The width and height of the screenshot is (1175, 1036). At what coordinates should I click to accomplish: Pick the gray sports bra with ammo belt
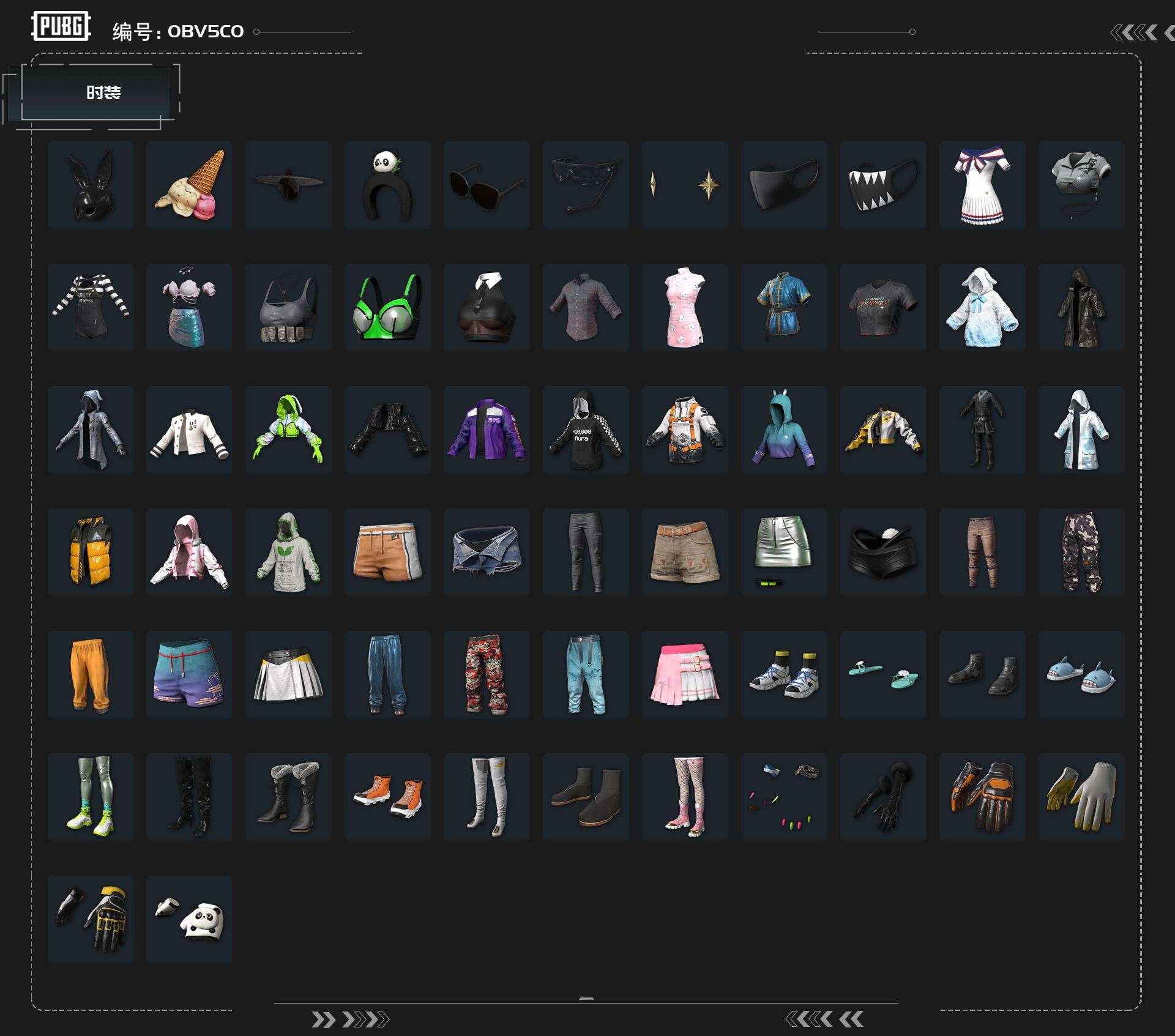pyautogui.click(x=288, y=307)
